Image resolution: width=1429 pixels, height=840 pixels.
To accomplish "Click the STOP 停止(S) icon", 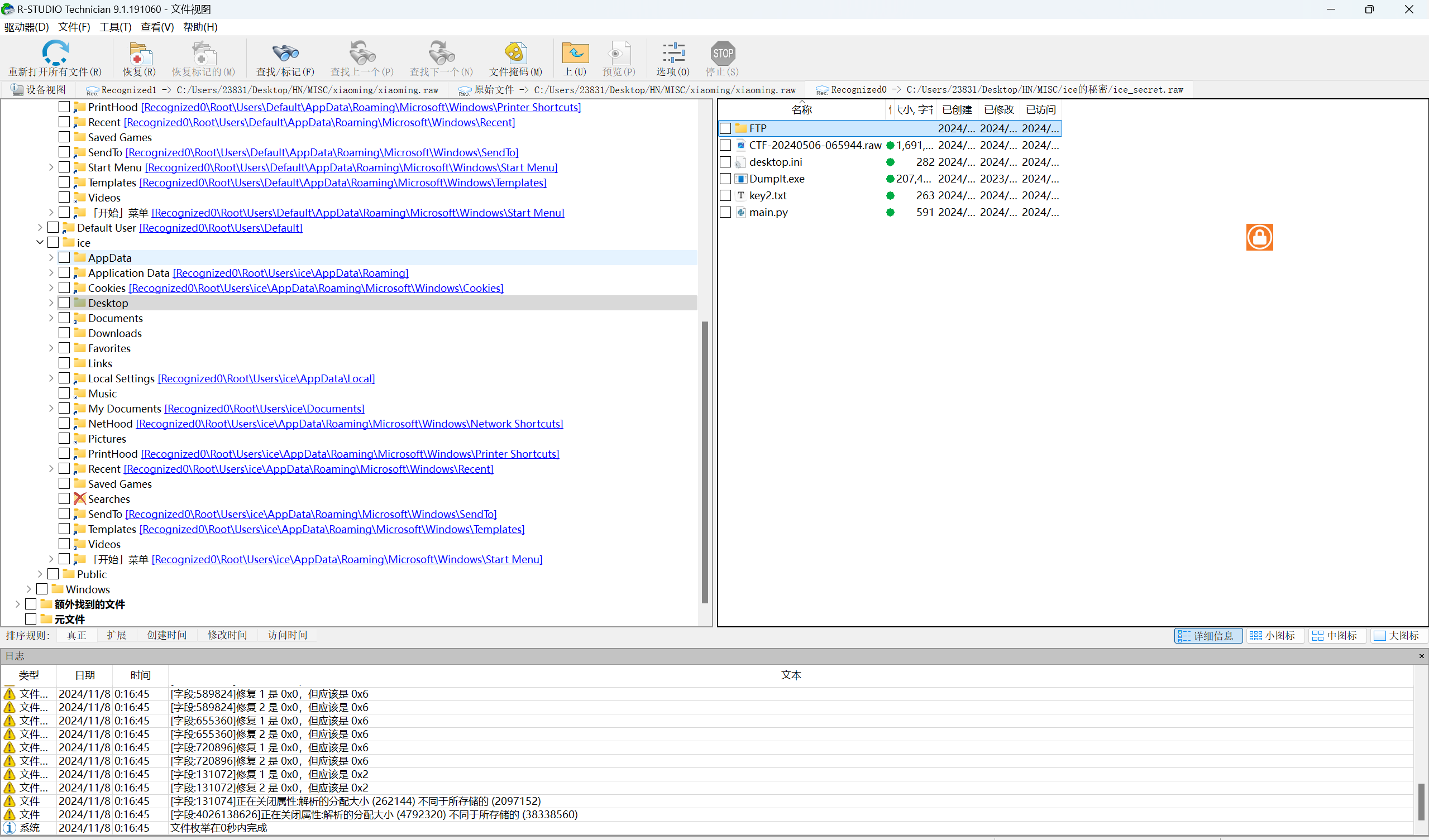I will tap(723, 52).
